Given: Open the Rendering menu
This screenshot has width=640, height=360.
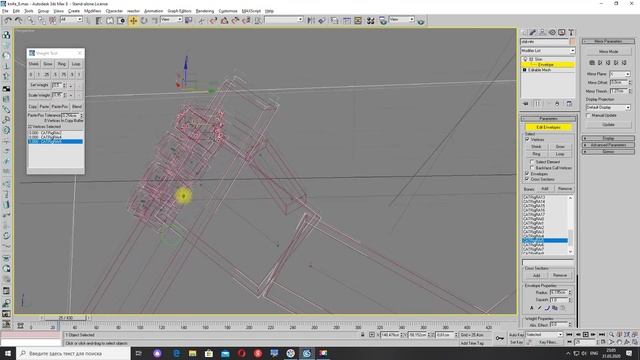Looking at the screenshot, I should pos(205,11).
